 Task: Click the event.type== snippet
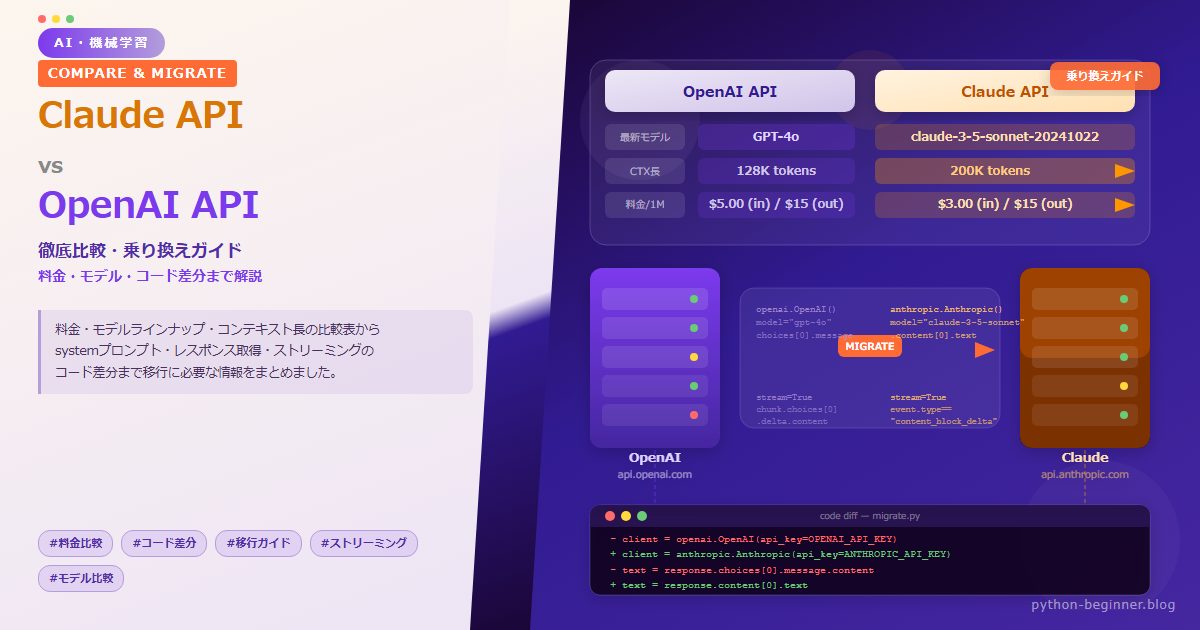[x=921, y=409]
